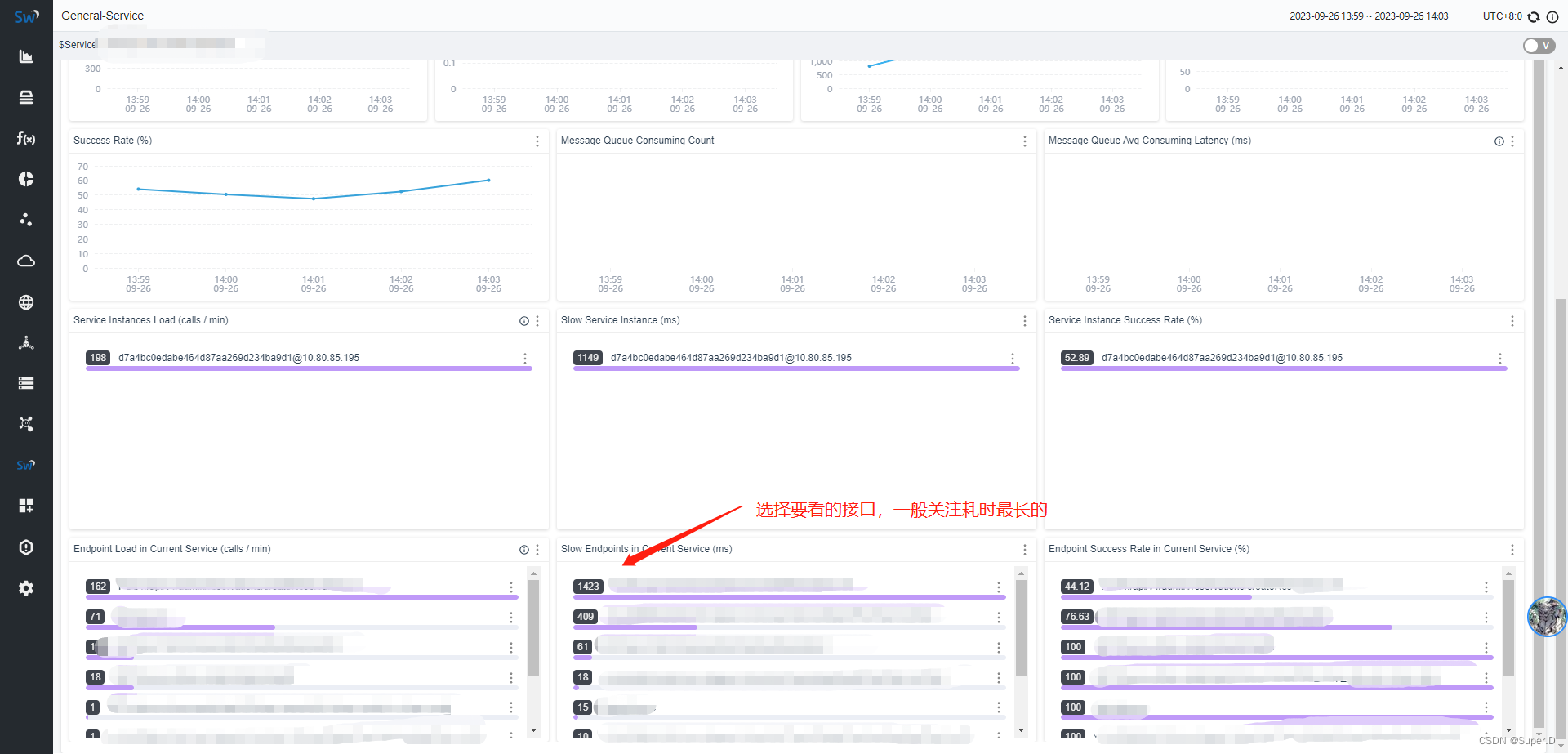
Task: Click Endpoint Load list scrollbar thumb
Action: pos(533,627)
